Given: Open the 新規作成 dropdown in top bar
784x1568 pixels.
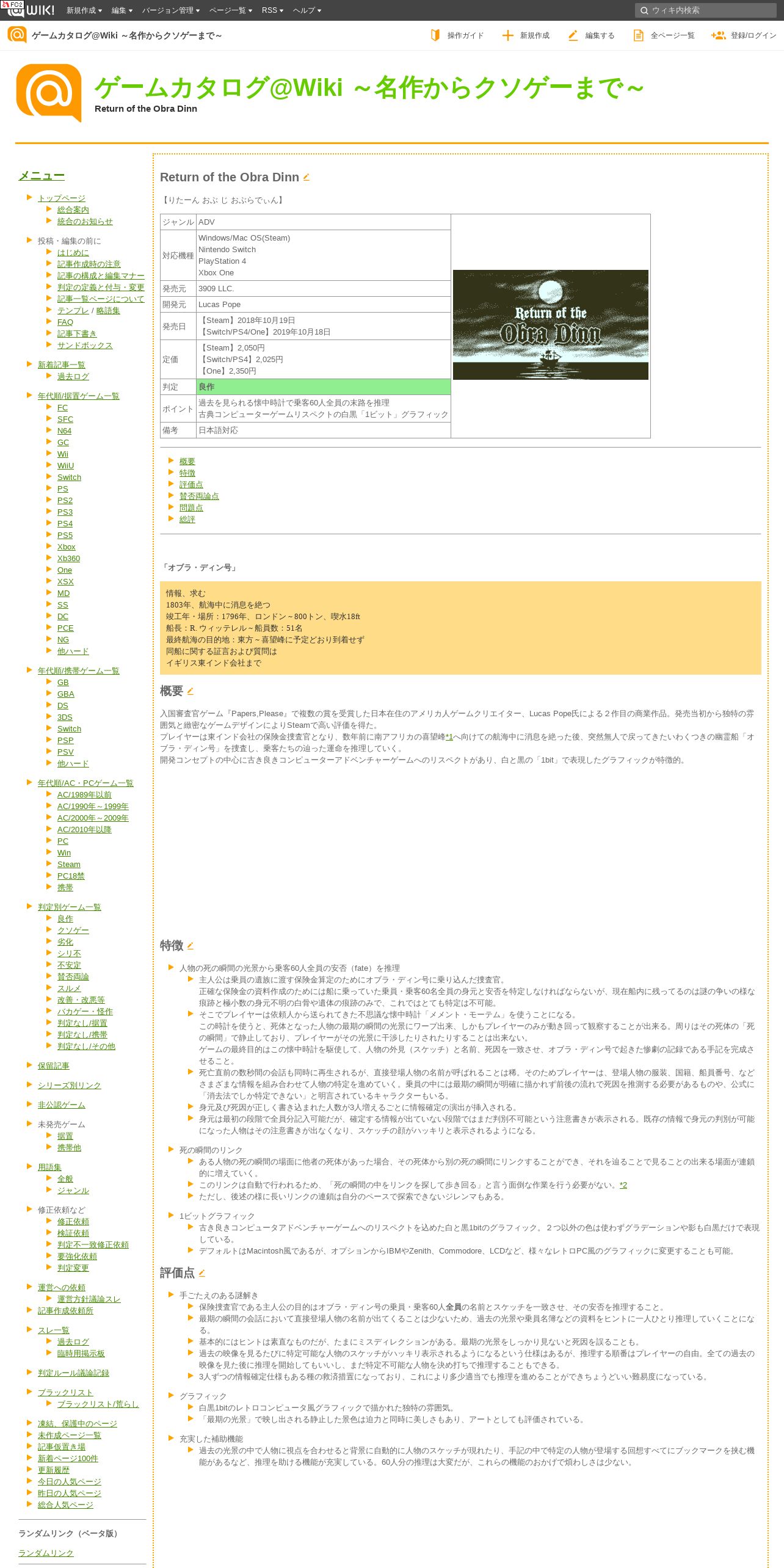Looking at the screenshot, I should [84, 10].
